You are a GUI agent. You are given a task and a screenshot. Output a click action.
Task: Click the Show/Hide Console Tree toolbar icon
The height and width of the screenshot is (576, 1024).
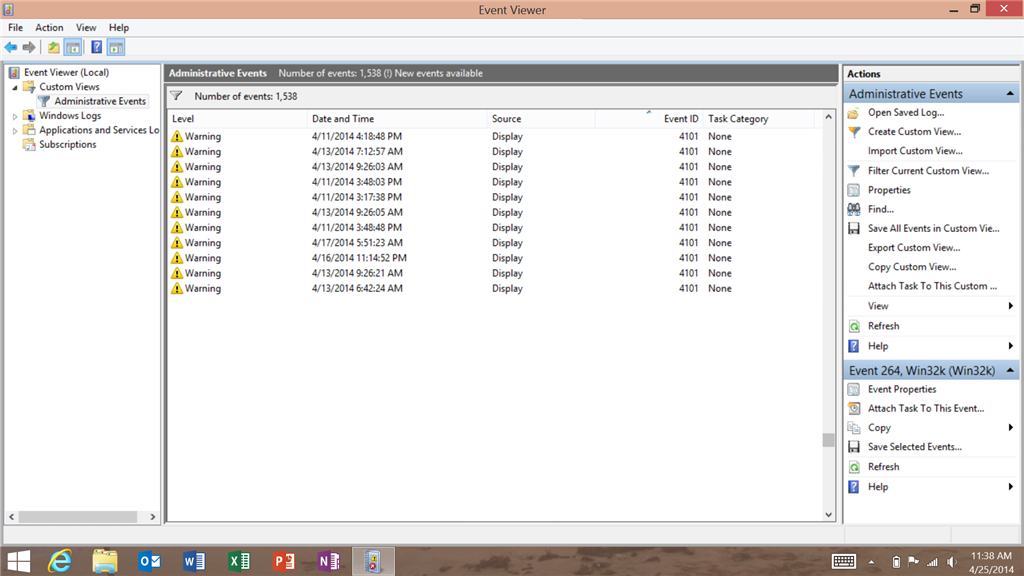click(73, 47)
